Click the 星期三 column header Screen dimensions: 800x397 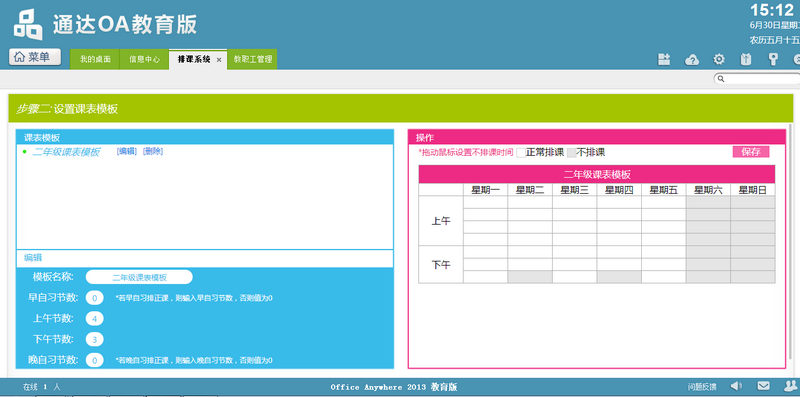pyautogui.click(x=574, y=190)
